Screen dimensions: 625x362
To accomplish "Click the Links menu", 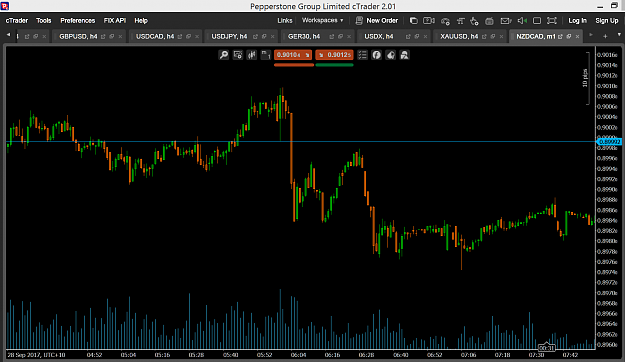I will [x=285, y=20].
